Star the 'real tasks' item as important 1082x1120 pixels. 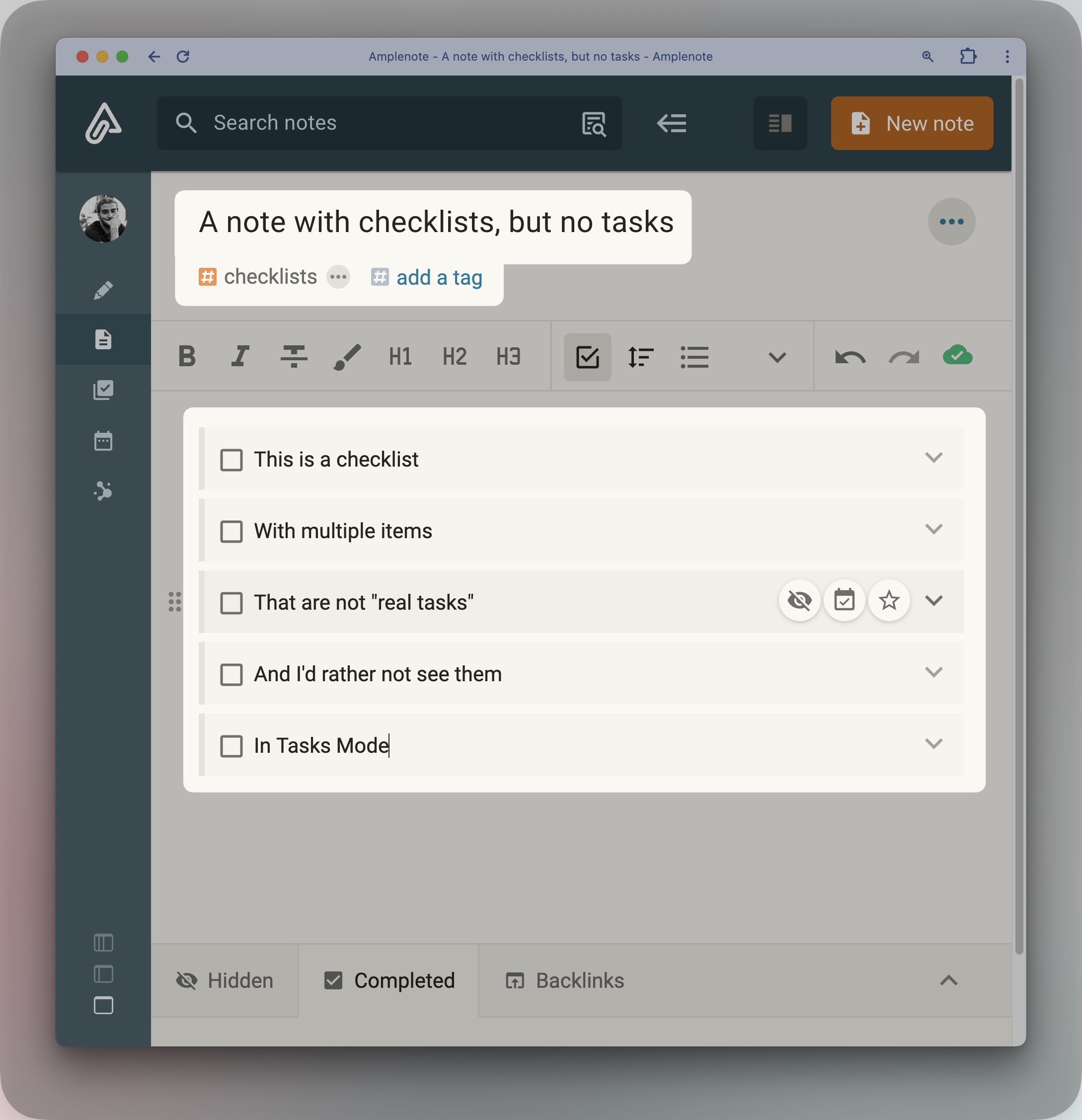[x=889, y=600]
